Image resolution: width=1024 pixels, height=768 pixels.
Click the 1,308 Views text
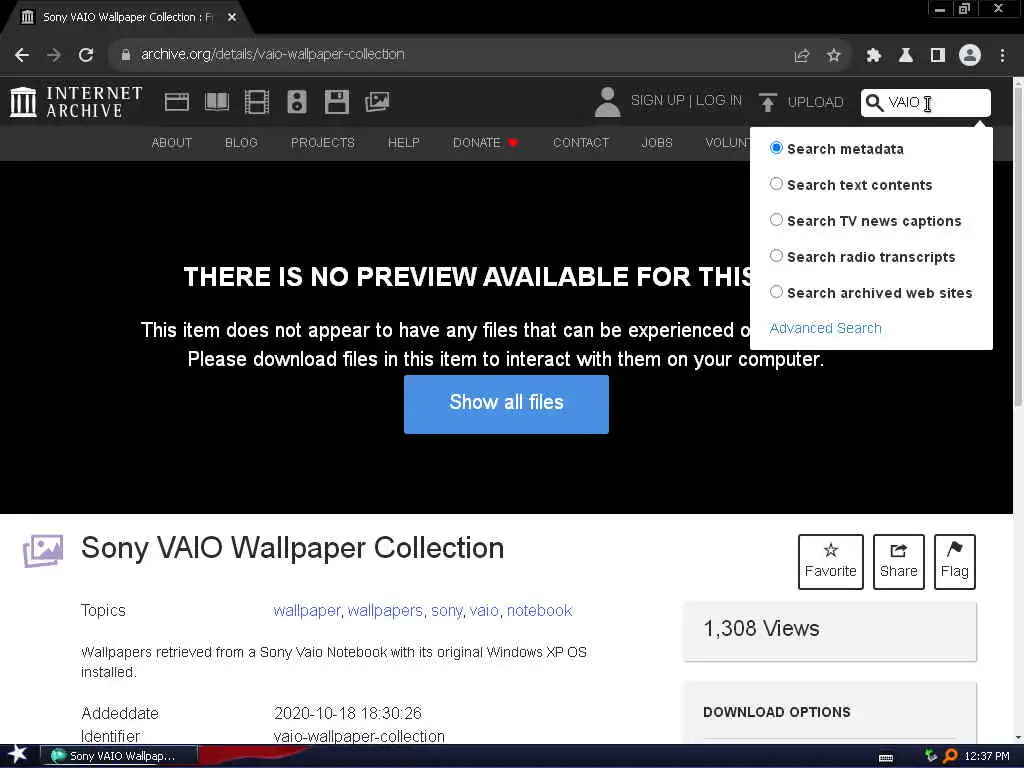[761, 628]
